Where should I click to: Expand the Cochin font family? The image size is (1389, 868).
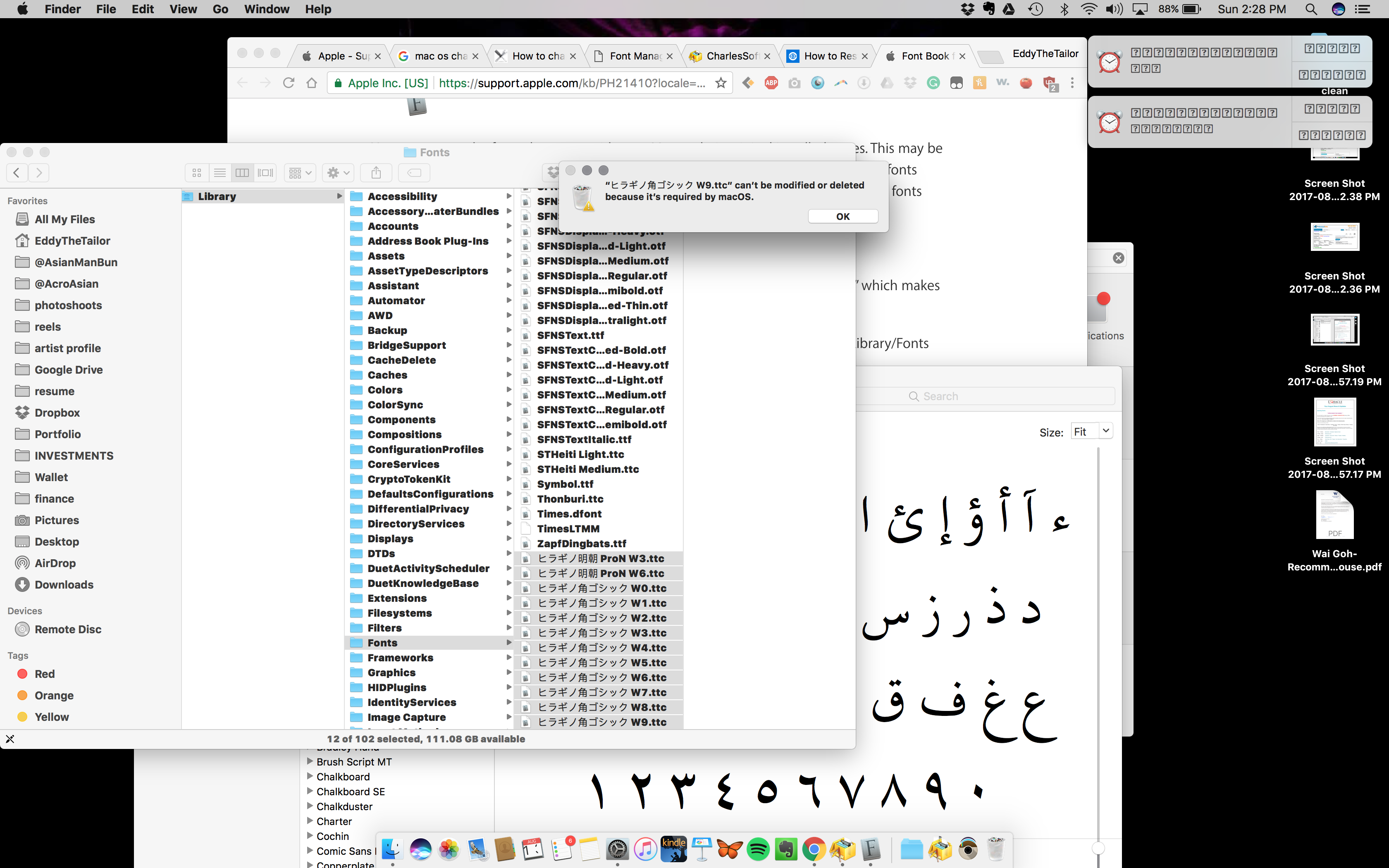(310, 837)
